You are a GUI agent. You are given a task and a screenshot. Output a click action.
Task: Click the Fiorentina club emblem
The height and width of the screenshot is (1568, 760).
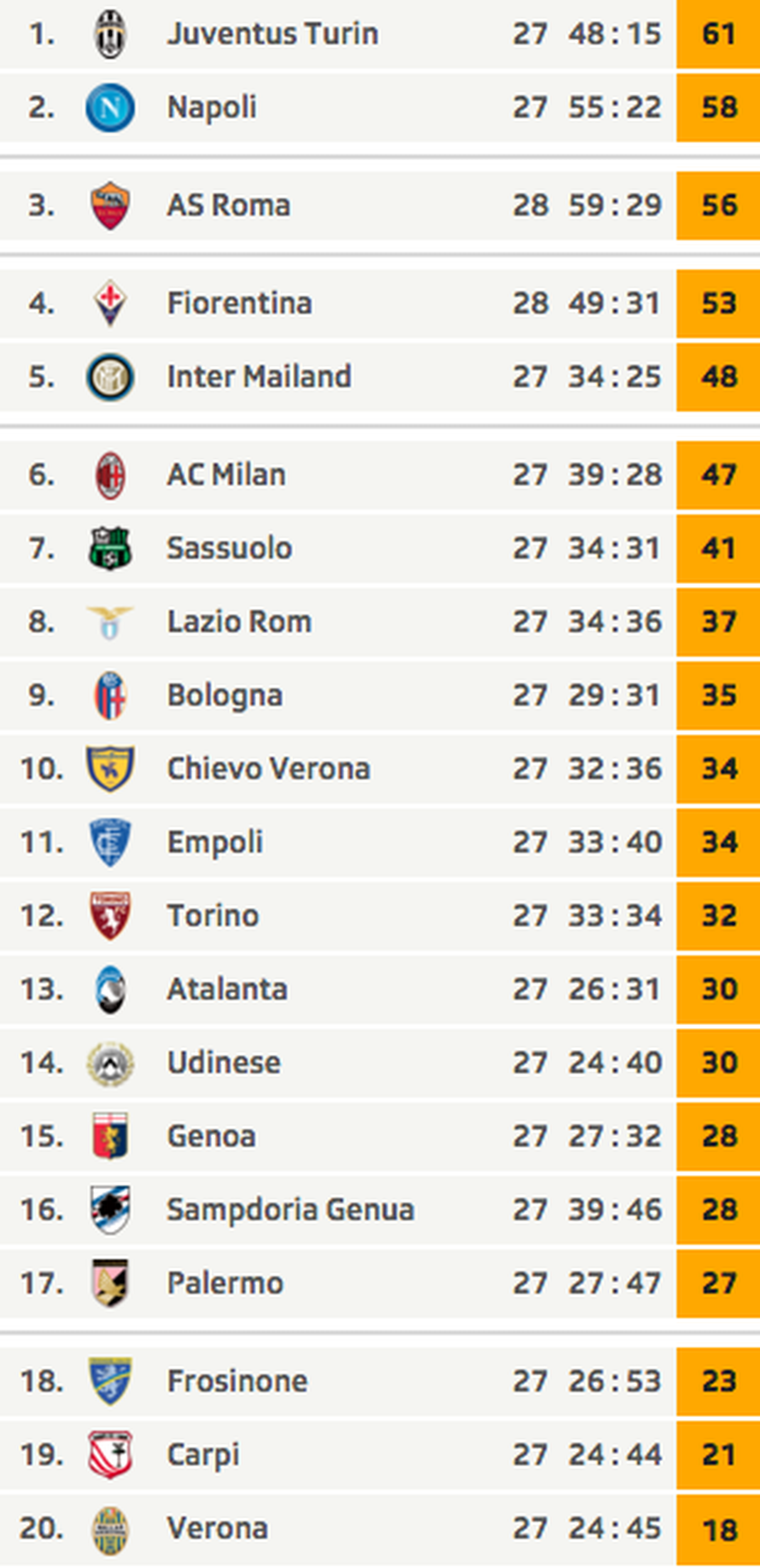click(x=110, y=303)
